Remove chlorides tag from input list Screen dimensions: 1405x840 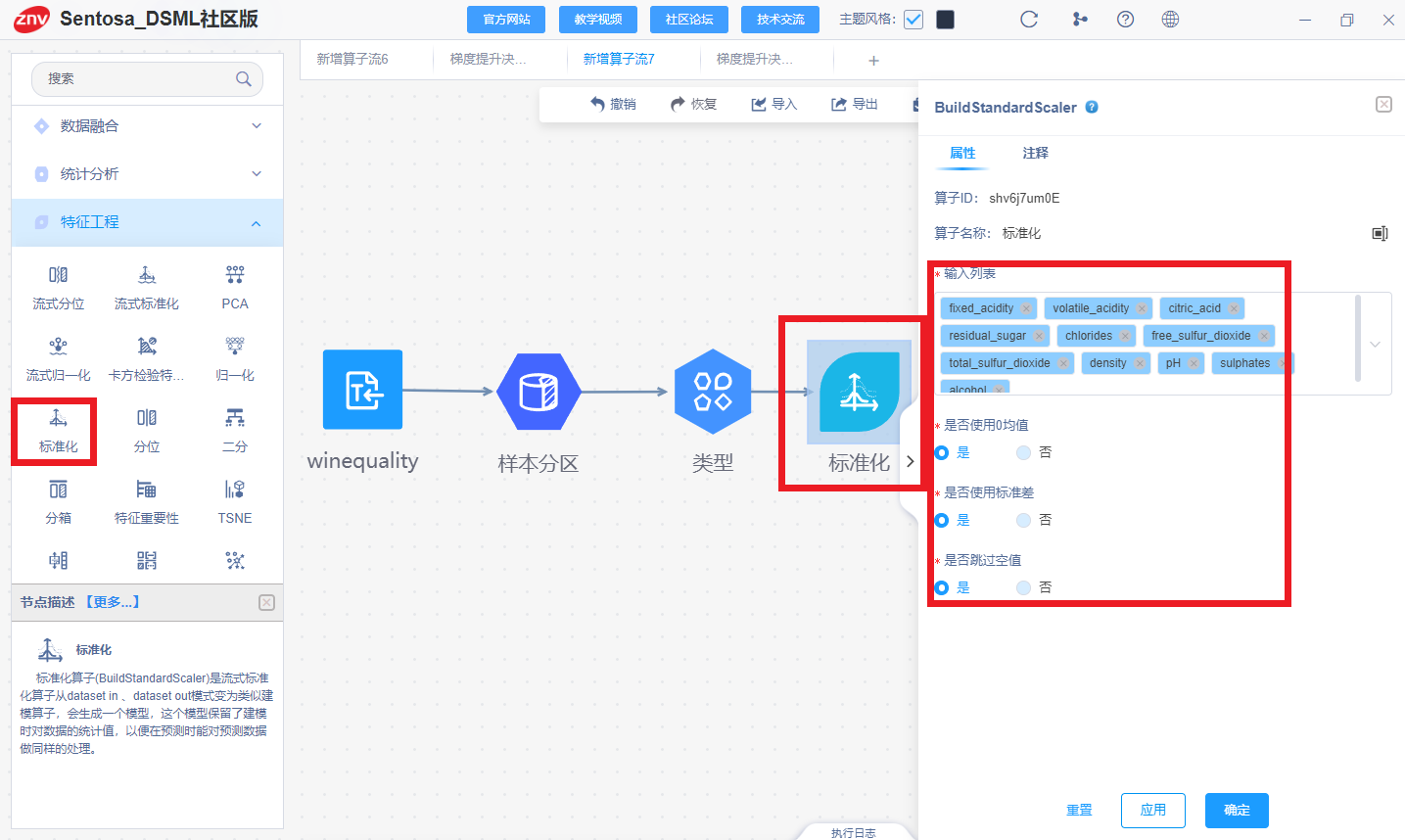coord(1125,336)
